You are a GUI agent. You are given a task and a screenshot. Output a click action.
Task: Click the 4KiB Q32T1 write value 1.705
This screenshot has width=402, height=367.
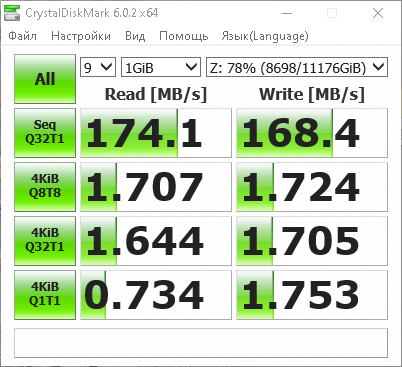[312, 241]
